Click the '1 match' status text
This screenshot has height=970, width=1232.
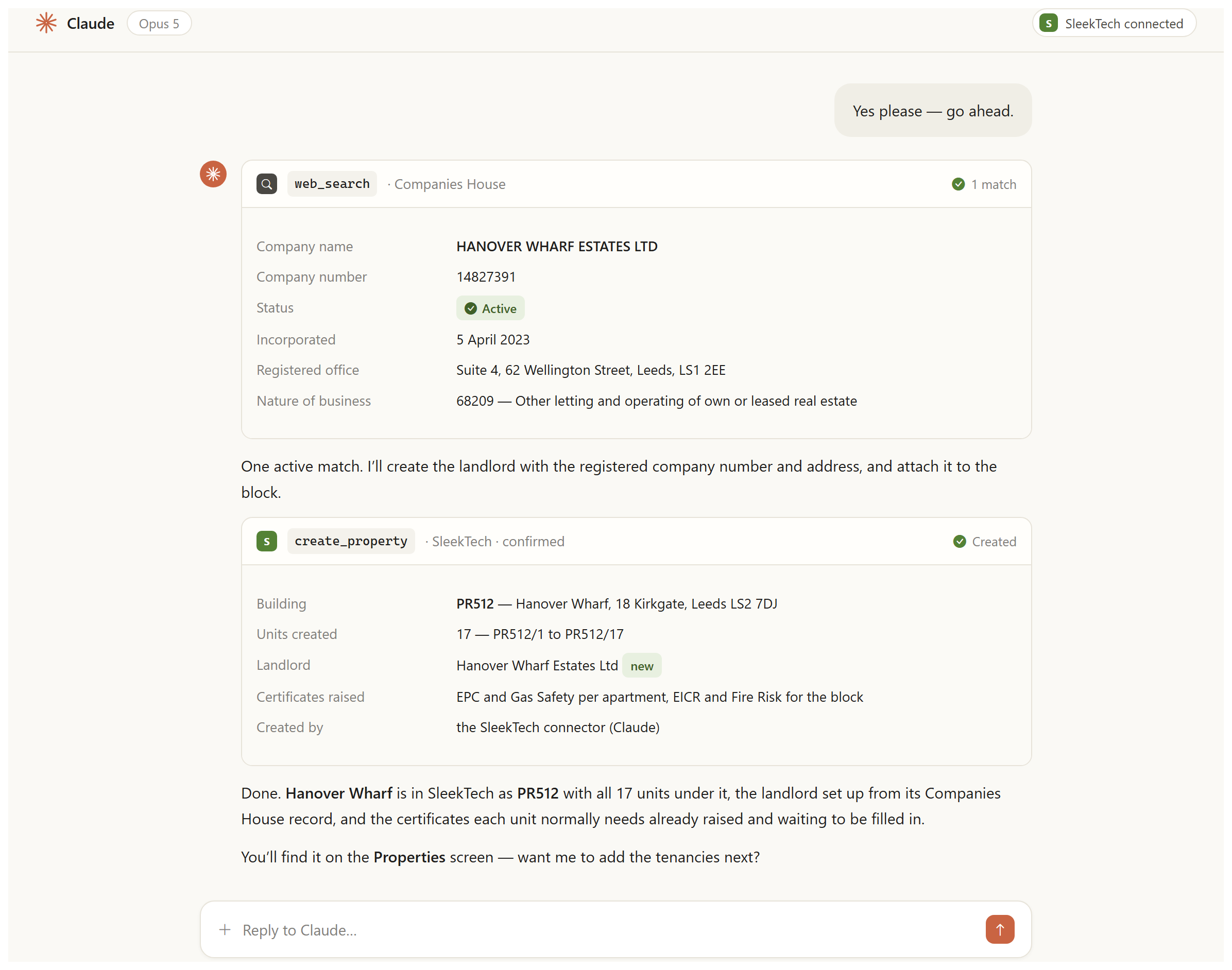[993, 184]
